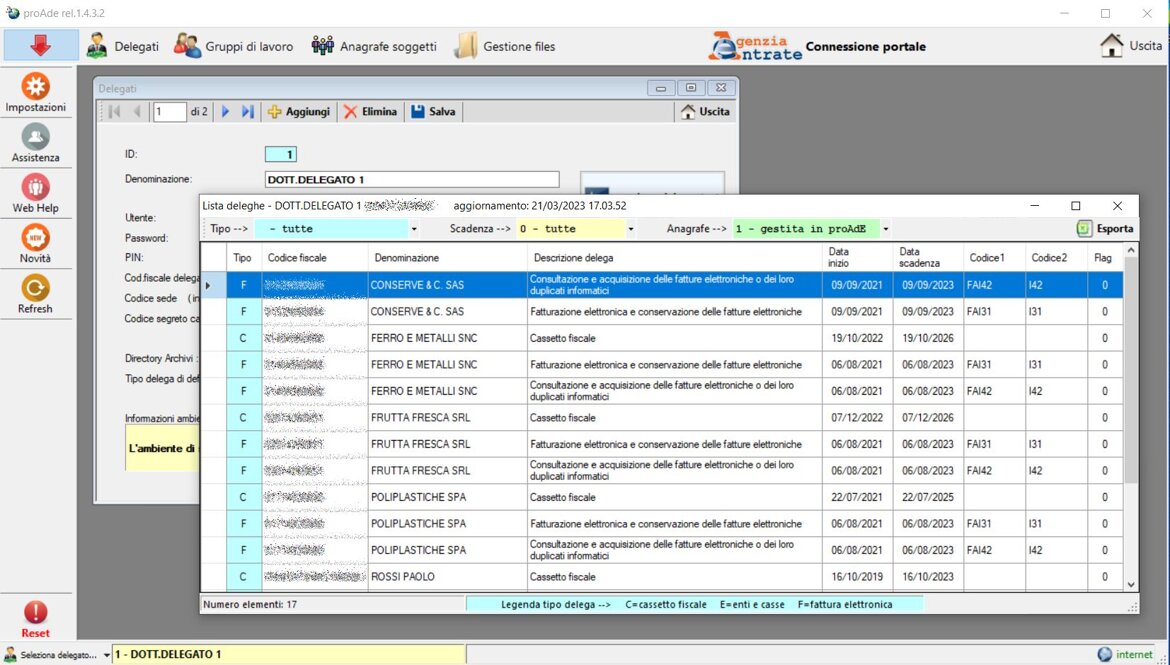The height and width of the screenshot is (665, 1170).
Task: Open Anagrafe soggetti menu
Action: point(374,46)
